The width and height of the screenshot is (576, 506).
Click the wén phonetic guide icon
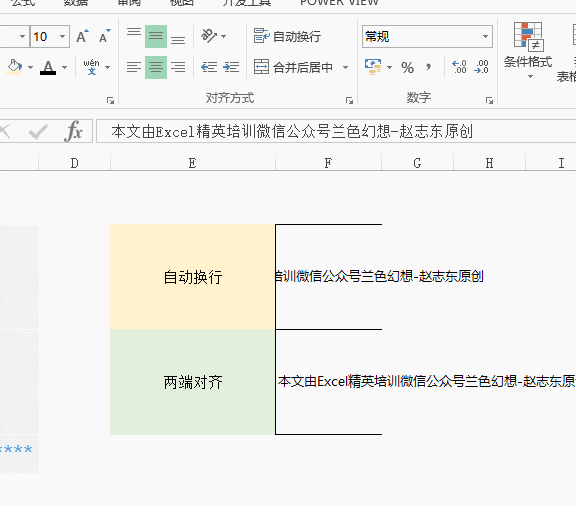coord(91,67)
